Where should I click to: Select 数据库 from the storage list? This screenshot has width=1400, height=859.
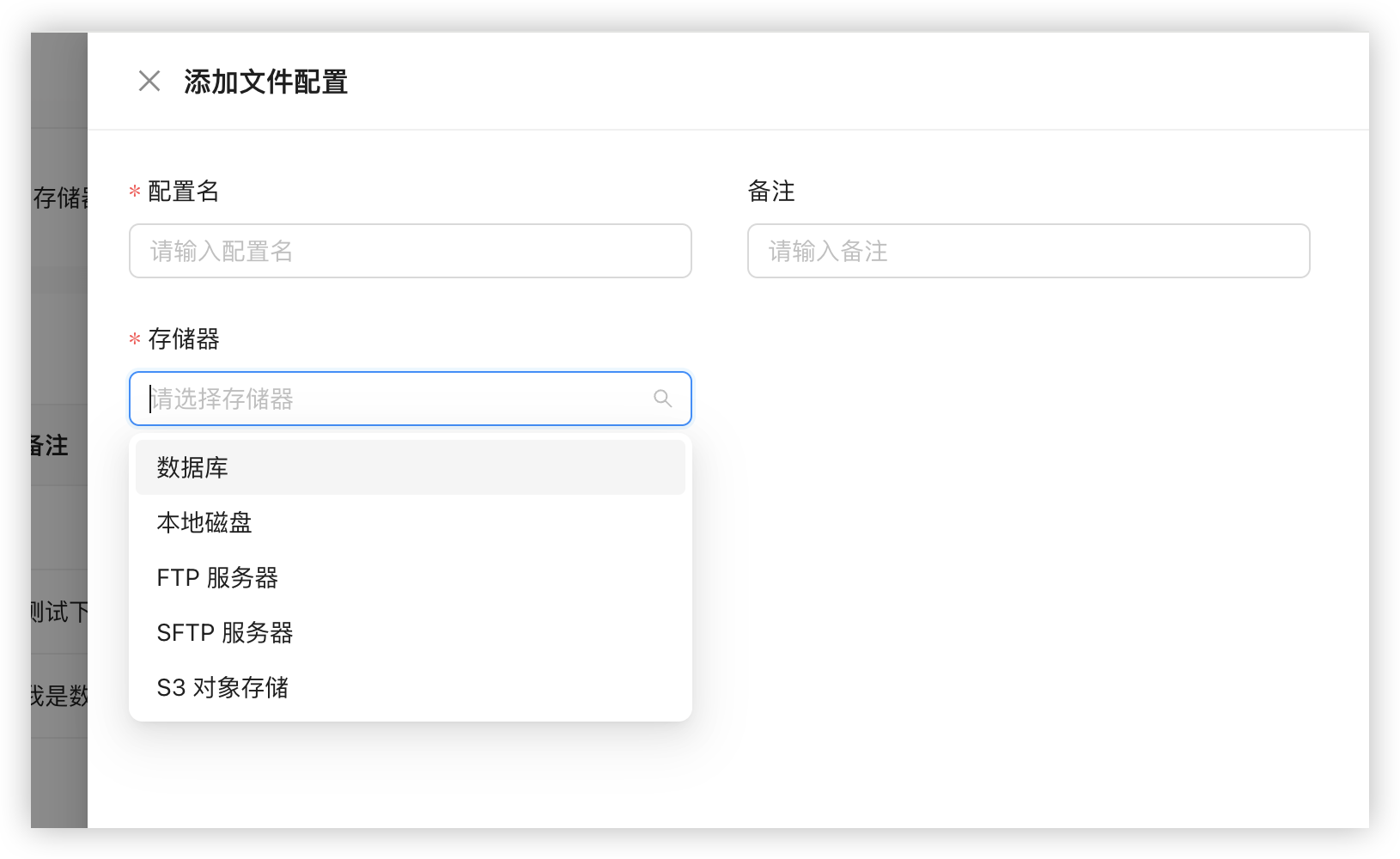tap(192, 467)
